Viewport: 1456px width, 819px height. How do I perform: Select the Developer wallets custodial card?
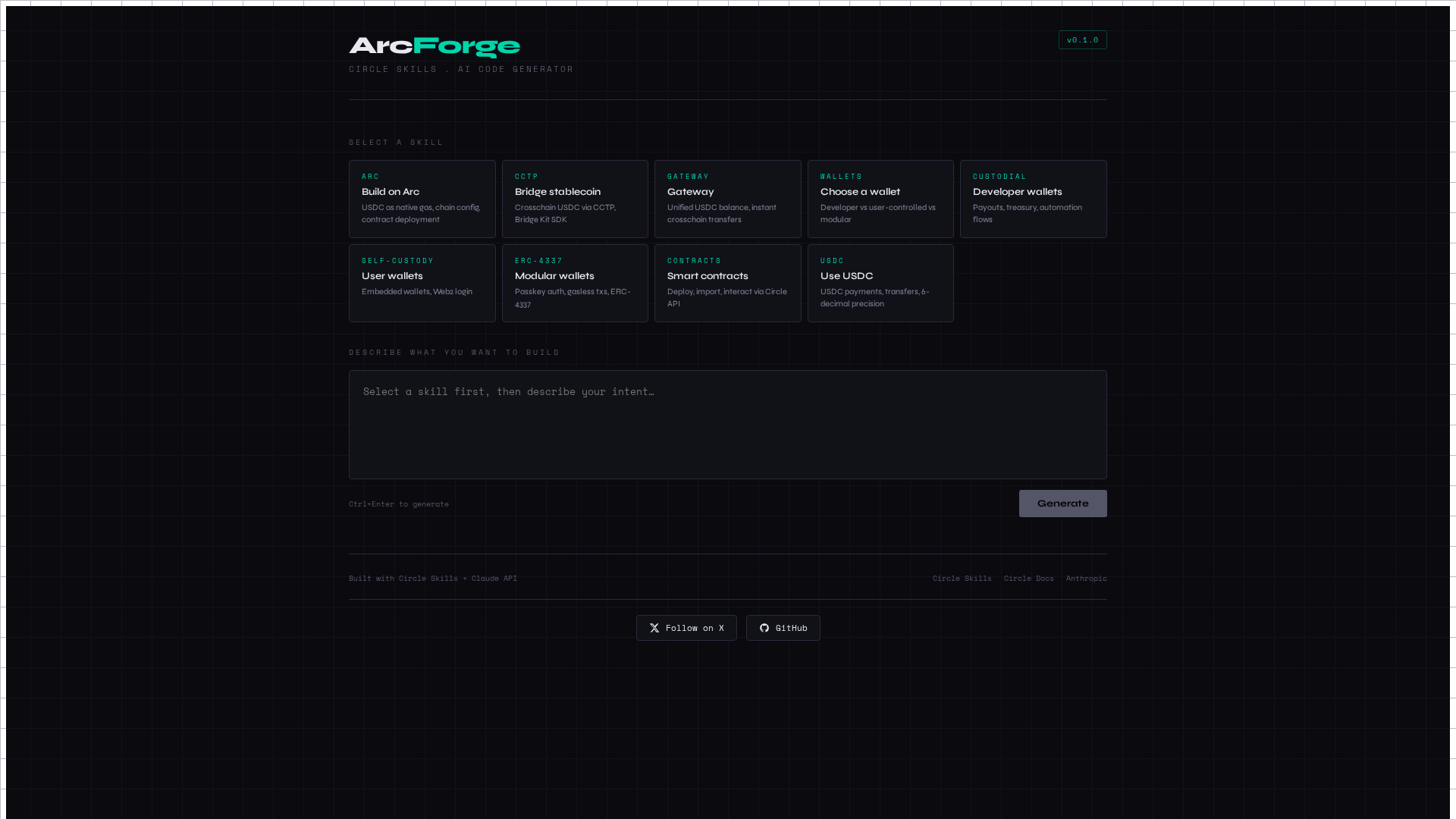(x=1034, y=199)
